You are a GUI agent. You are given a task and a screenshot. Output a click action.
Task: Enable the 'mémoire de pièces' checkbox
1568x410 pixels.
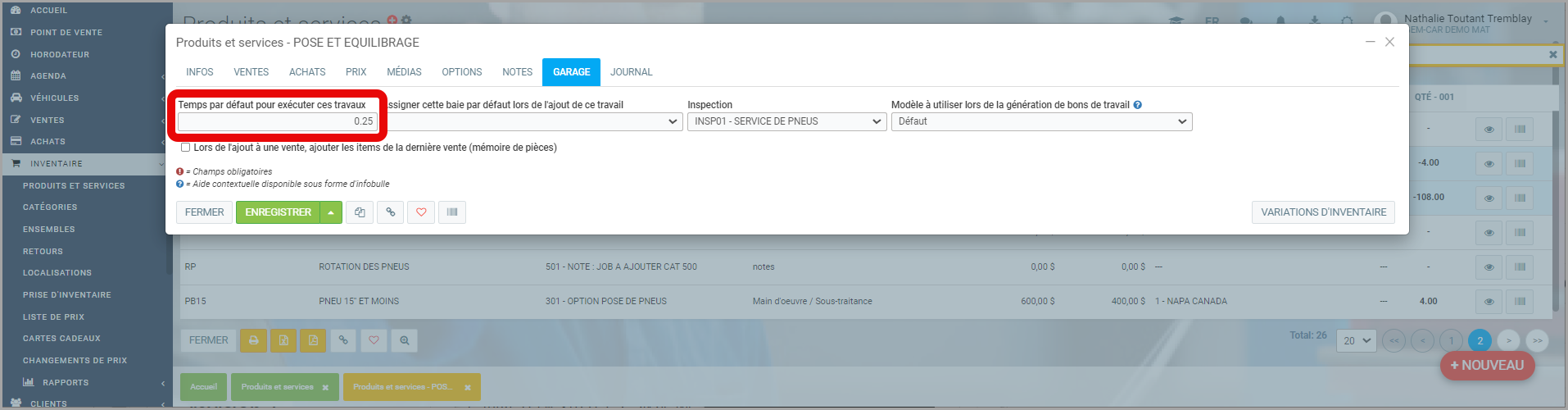[x=186, y=148]
